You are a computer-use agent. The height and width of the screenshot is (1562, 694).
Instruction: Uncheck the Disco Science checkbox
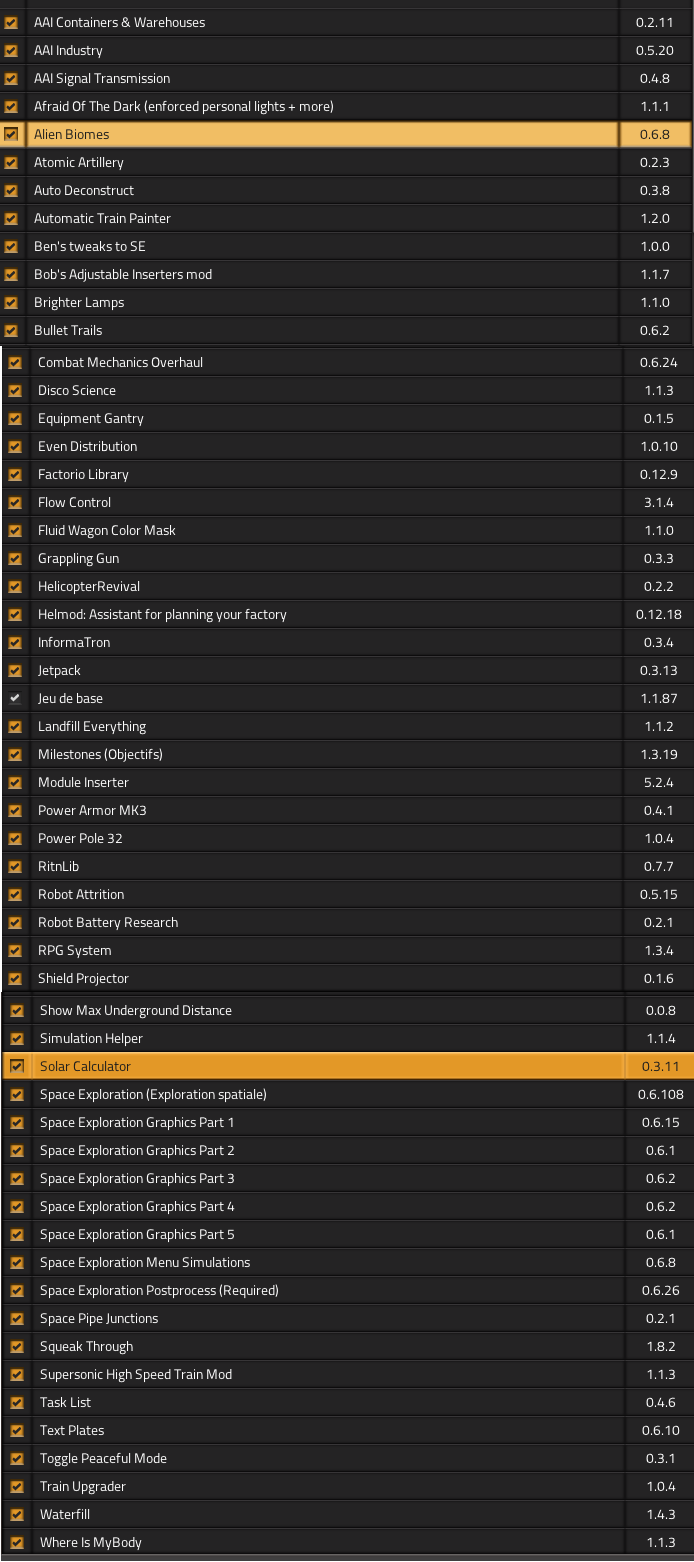pyautogui.click(x=15, y=390)
